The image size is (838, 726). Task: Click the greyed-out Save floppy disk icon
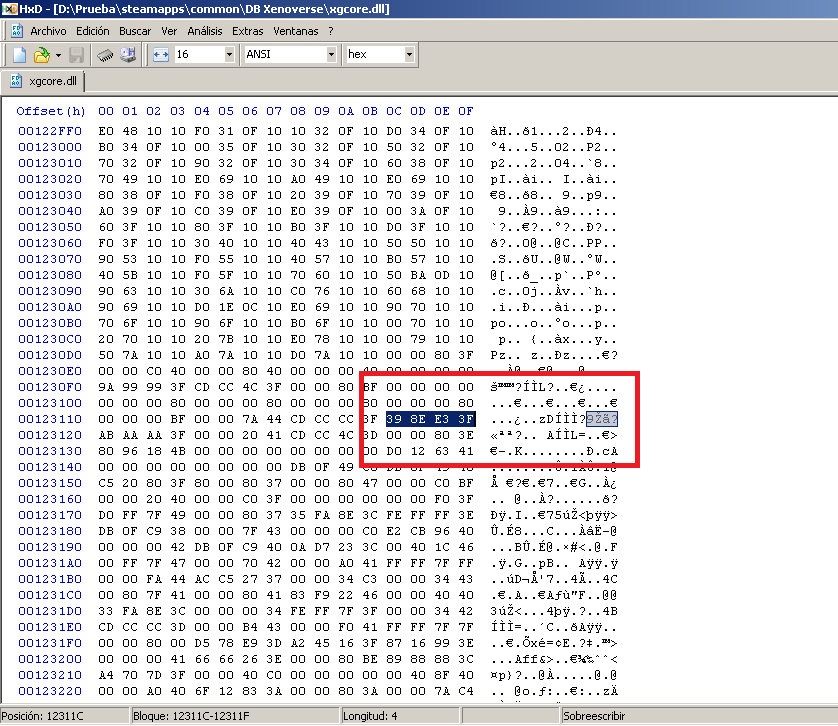pyautogui.click(x=76, y=55)
